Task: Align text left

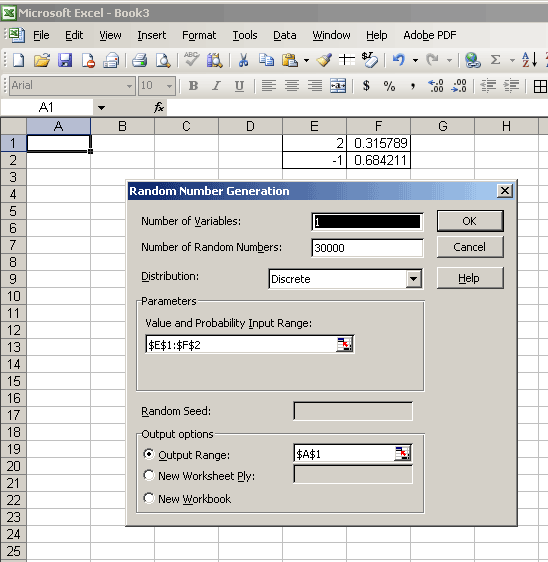Action: [x=269, y=86]
